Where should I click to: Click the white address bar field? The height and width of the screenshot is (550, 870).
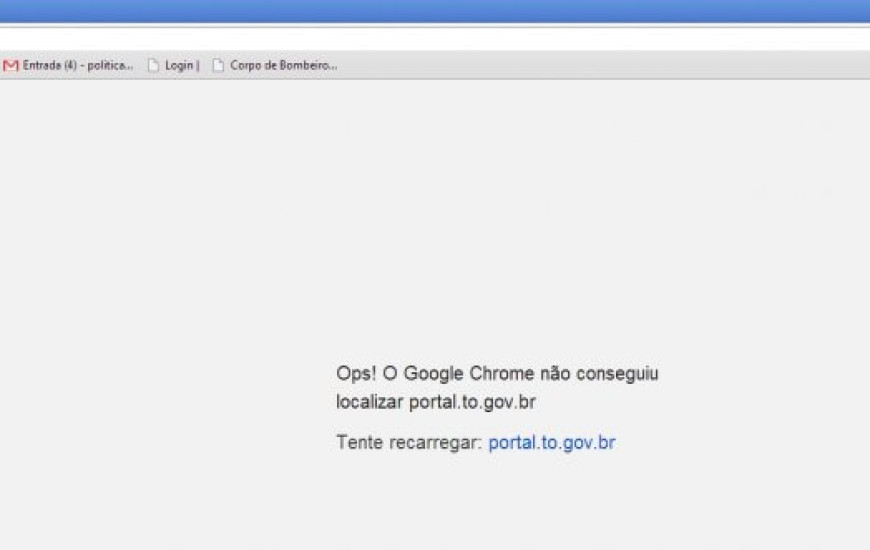(435, 39)
